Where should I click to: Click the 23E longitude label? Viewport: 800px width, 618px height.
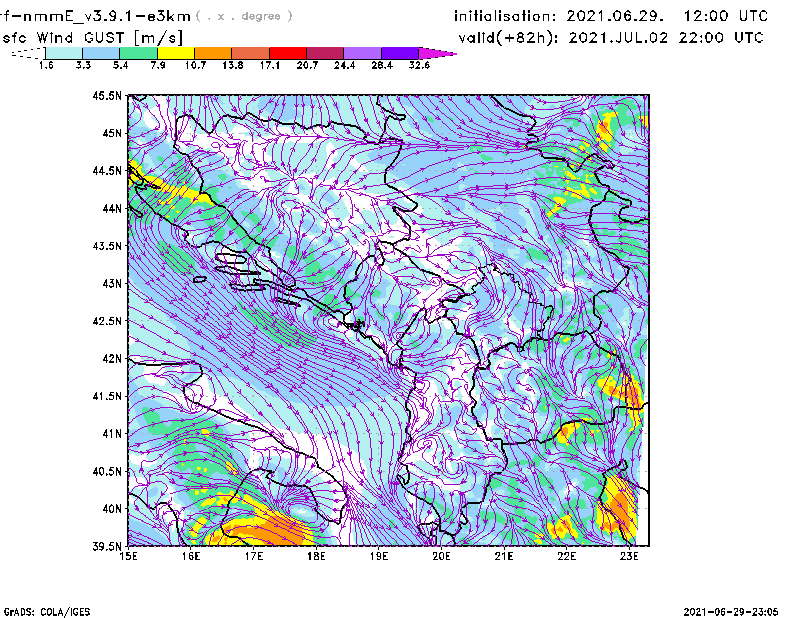[629, 556]
